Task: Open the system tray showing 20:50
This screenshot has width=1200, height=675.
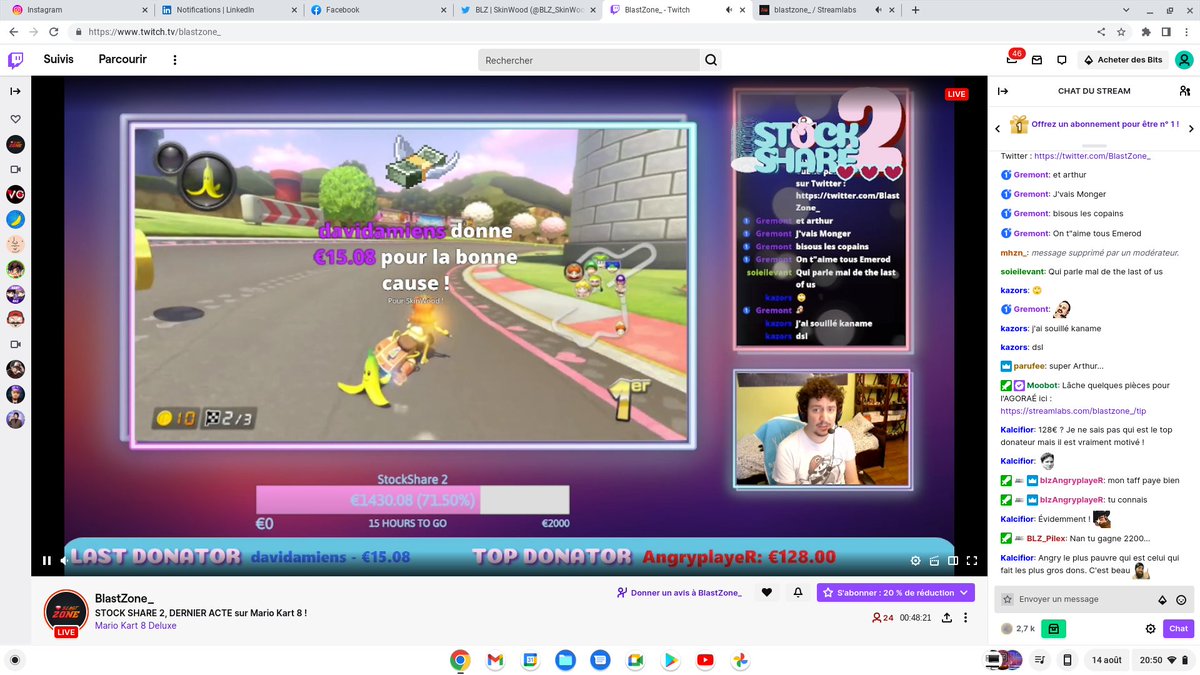Action: click(1162, 660)
